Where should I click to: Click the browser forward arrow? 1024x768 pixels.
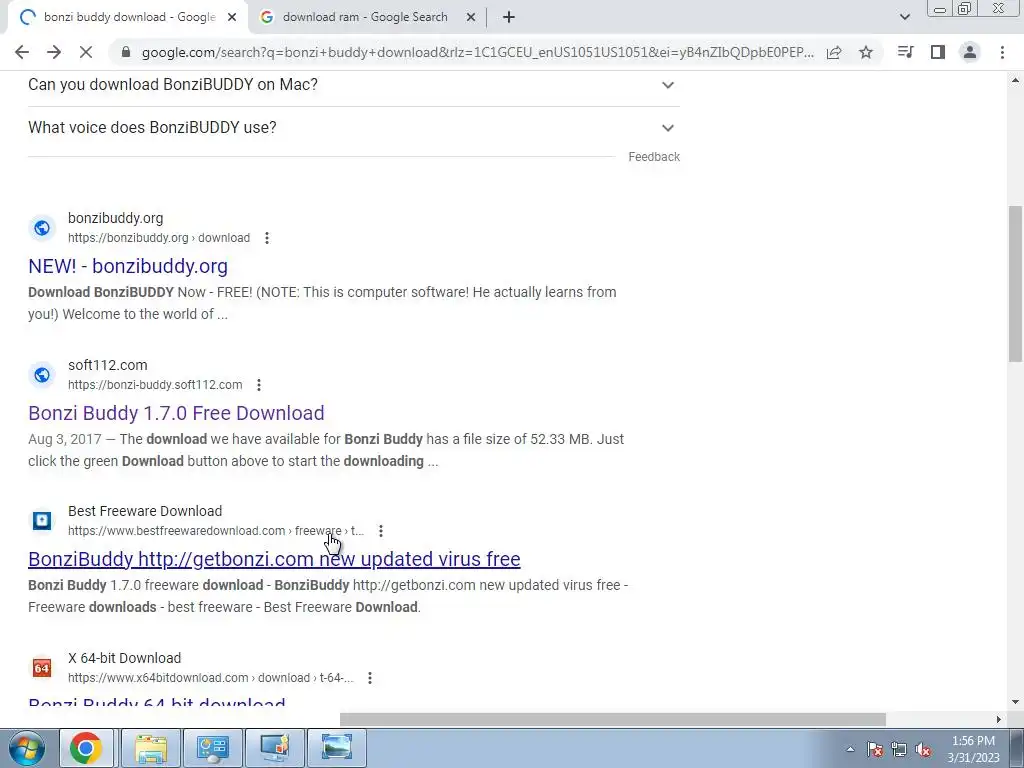tap(54, 52)
